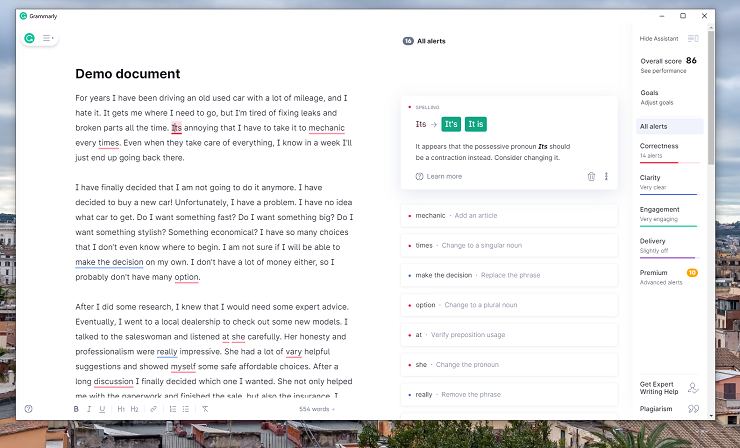This screenshot has width=740, height=448.
Task: Open Overall score performance details
Action: [668, 65]
